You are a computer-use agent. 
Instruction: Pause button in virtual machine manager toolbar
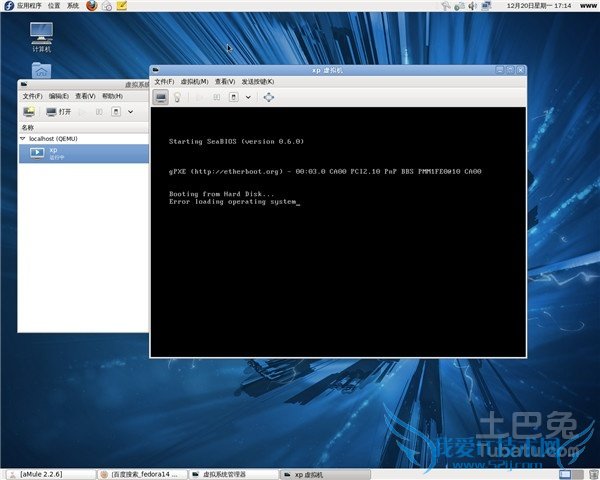coord(99,112)
